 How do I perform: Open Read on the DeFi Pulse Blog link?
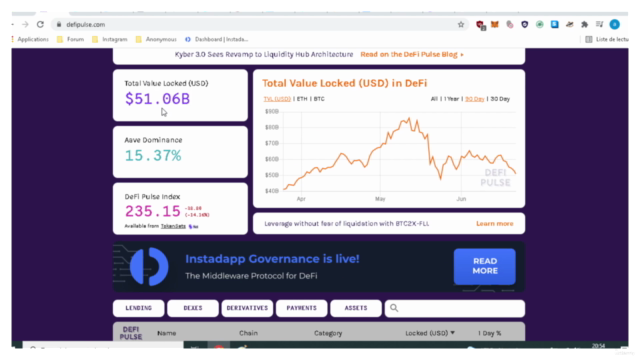click(412, 54)
